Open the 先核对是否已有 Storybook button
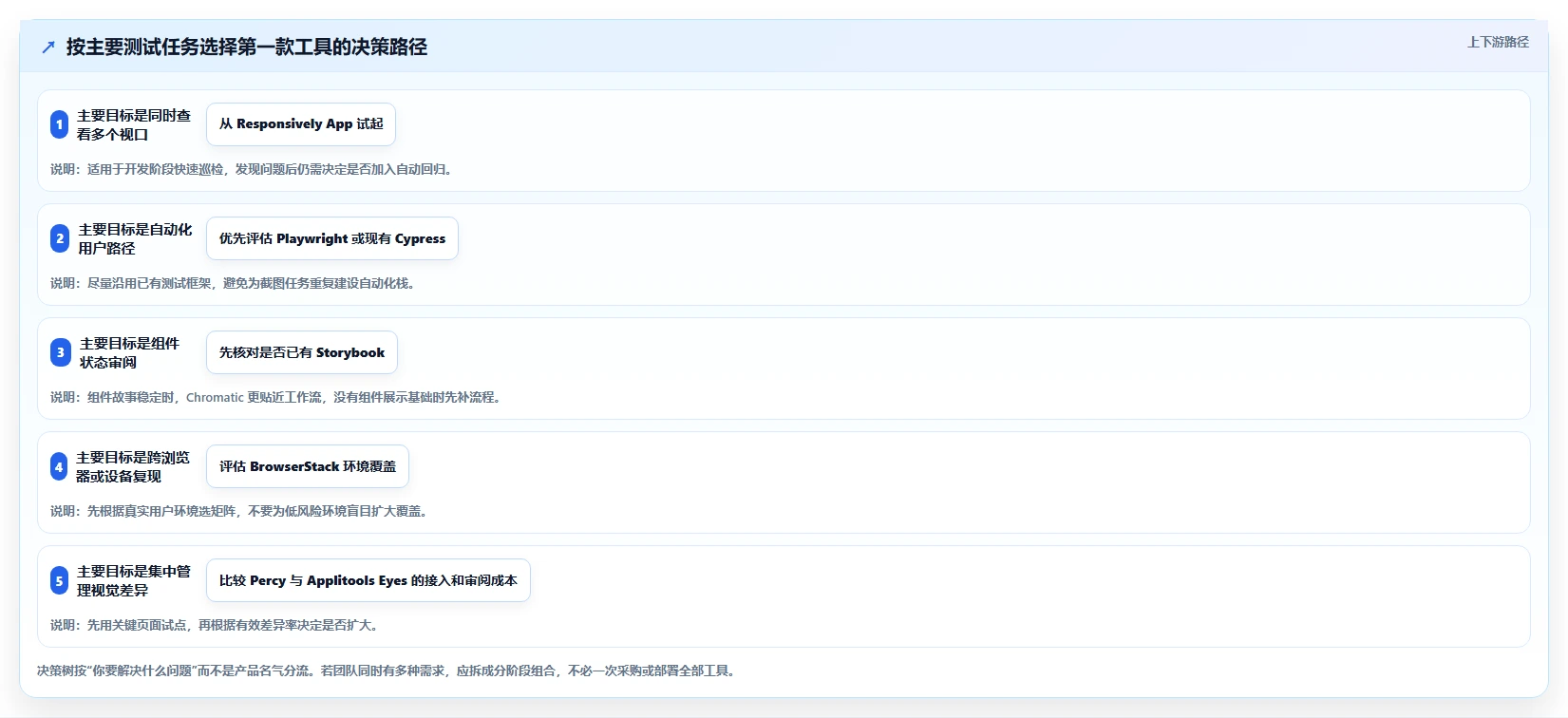Screen dimensions: 1568x718 point(302,352)
